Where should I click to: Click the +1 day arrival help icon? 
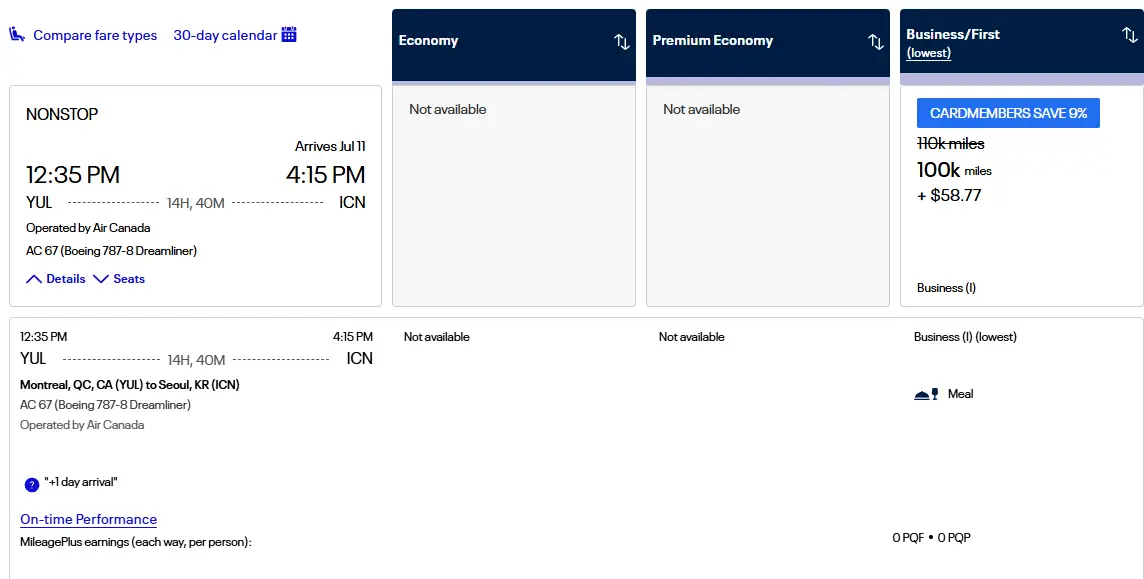click(x=31, y=484)
